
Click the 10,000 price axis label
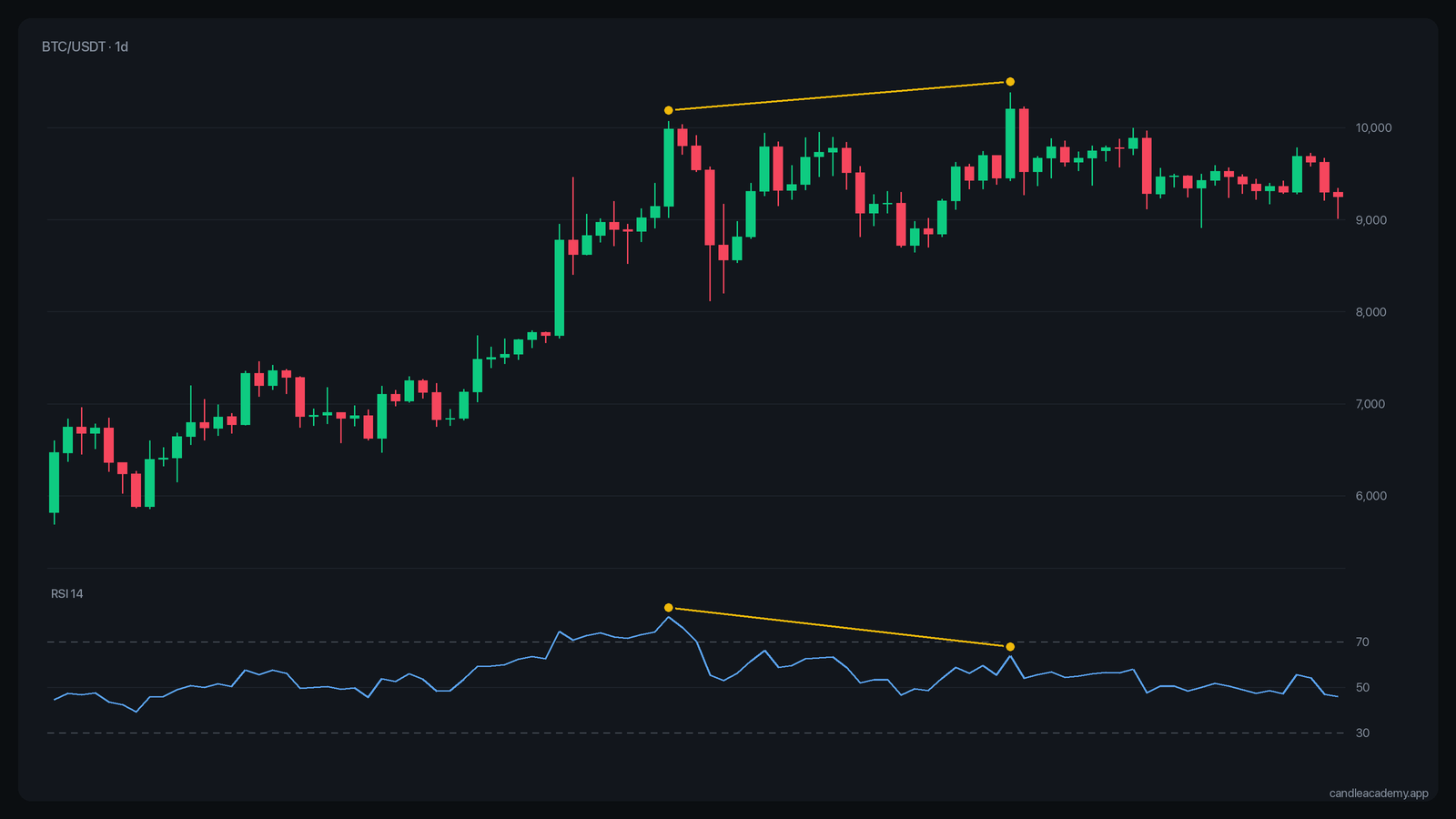click(x=1373, y=127)
